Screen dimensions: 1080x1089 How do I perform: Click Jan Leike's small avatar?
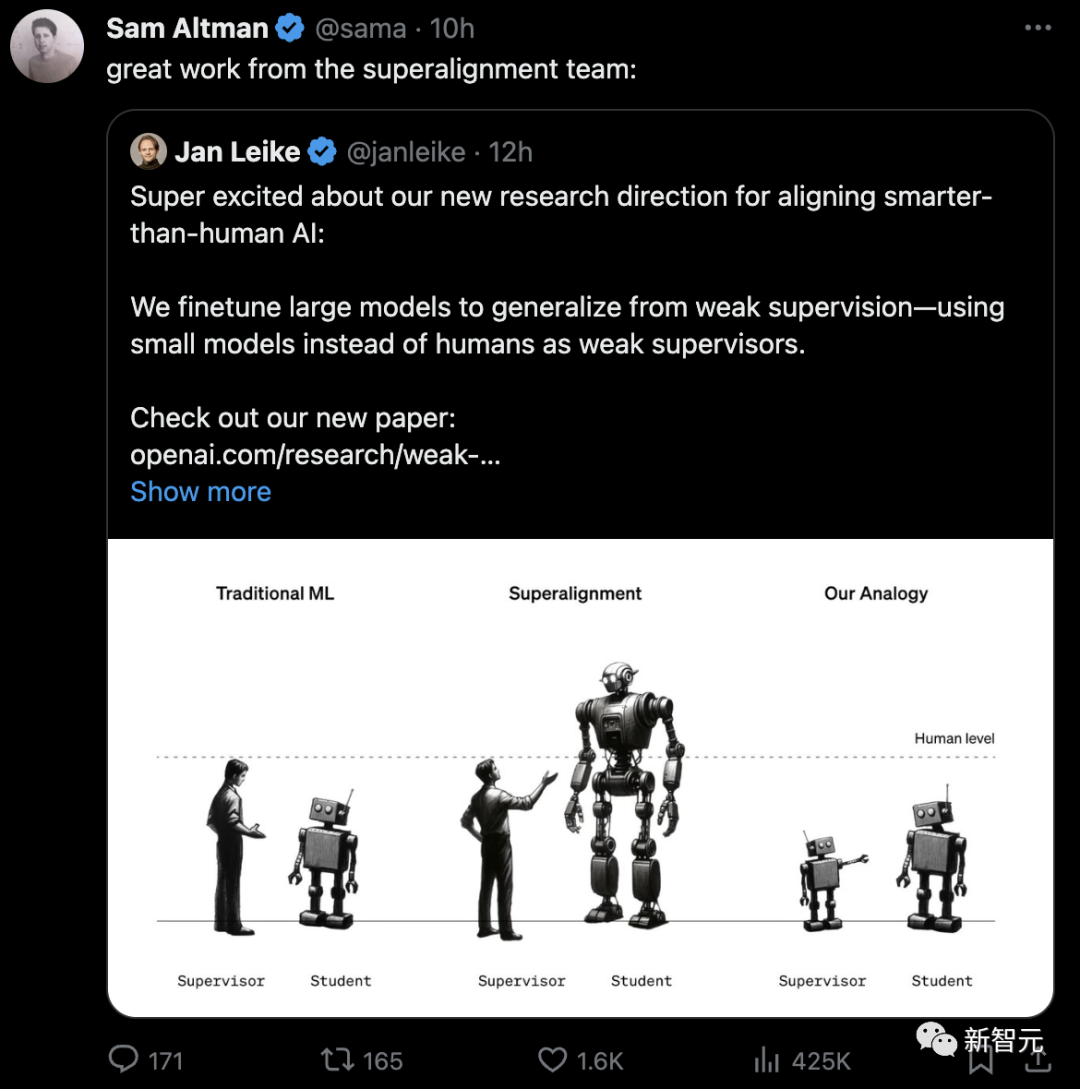(x=148, y=152)
